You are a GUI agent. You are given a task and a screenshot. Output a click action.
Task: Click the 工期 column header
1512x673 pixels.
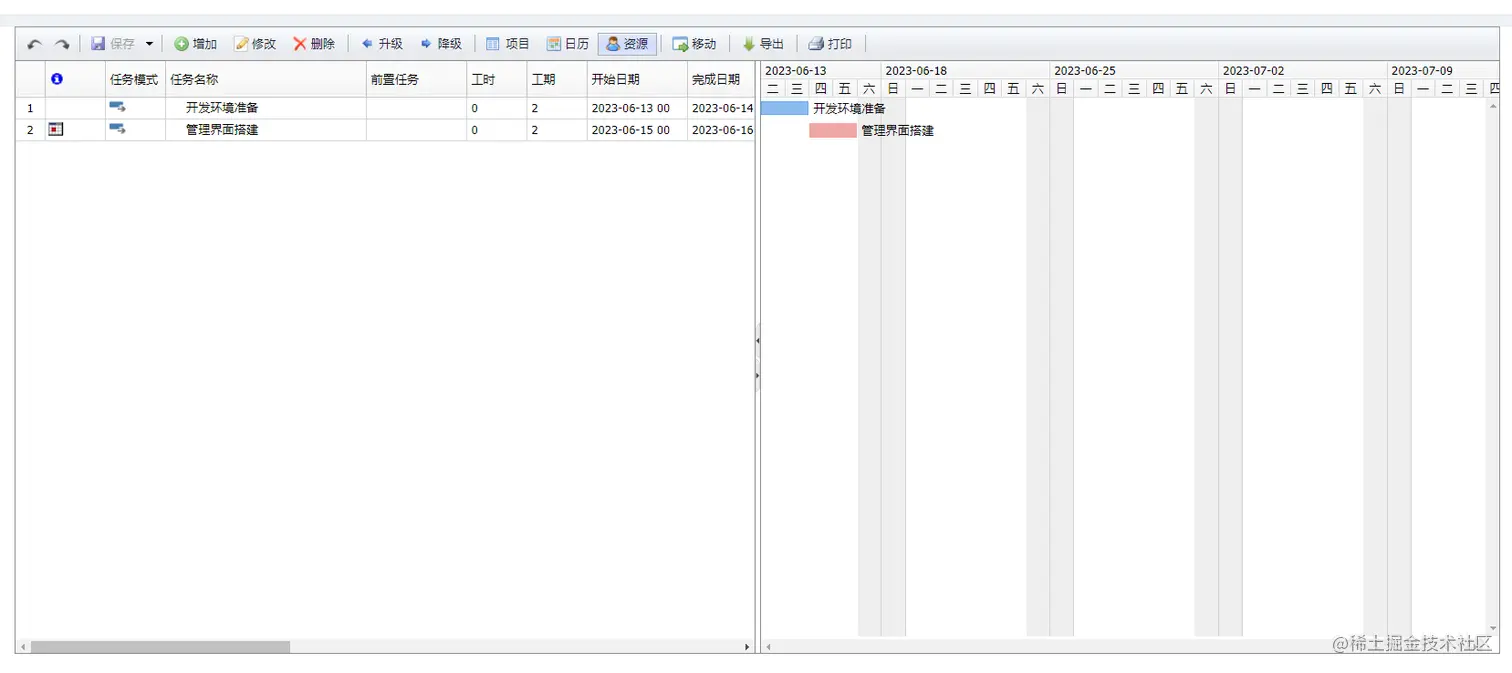click(x=556, y=80)
